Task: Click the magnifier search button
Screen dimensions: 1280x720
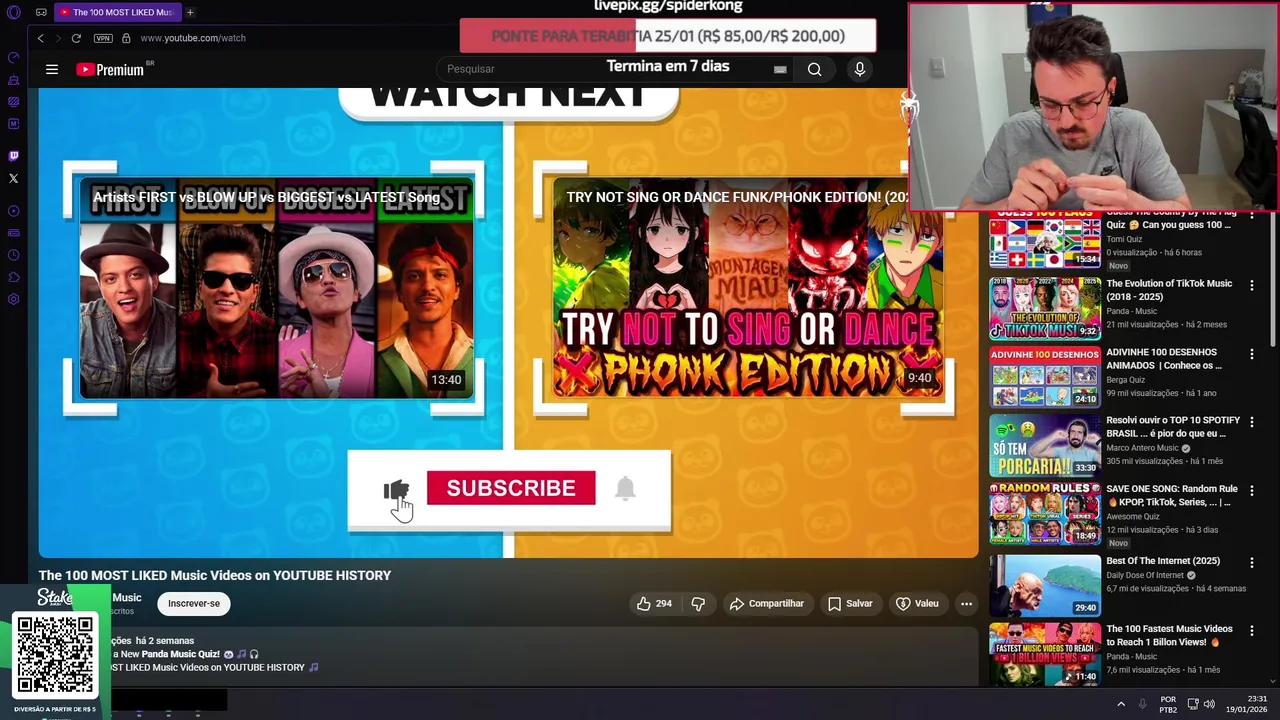Action: pyautogui.click(x=815, y=69)
